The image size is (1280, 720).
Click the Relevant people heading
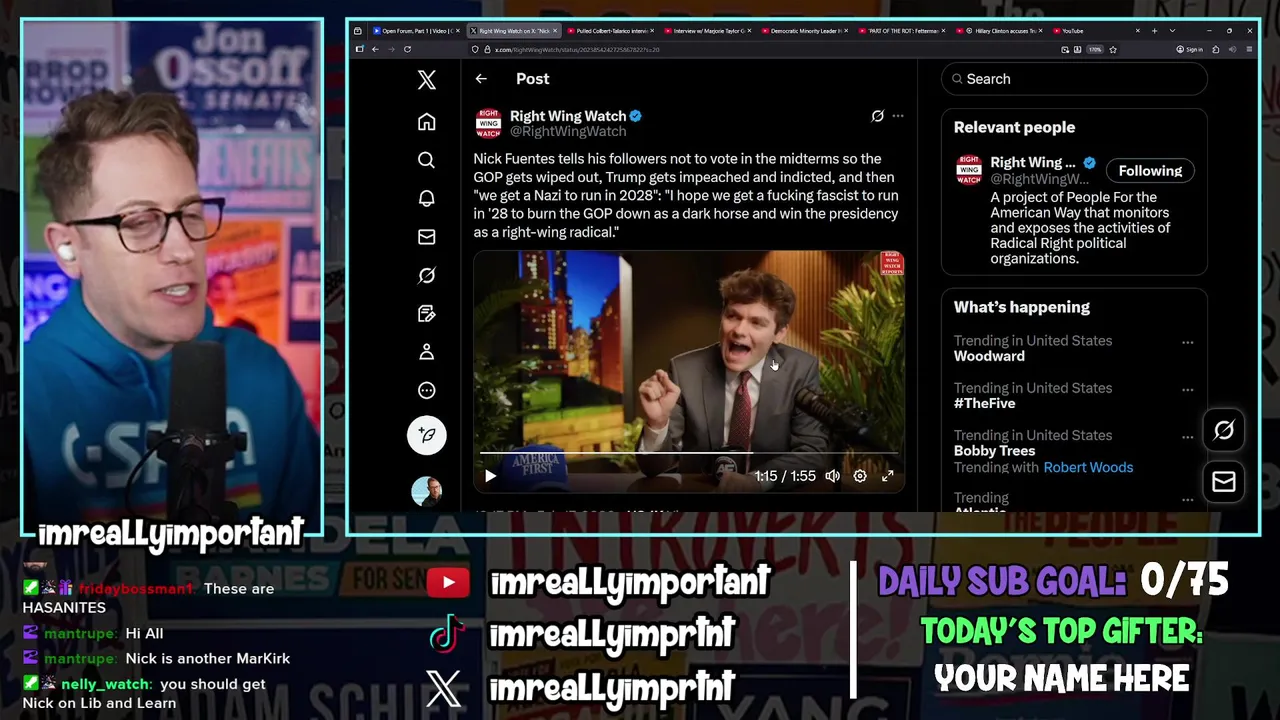click(1014, 128)
